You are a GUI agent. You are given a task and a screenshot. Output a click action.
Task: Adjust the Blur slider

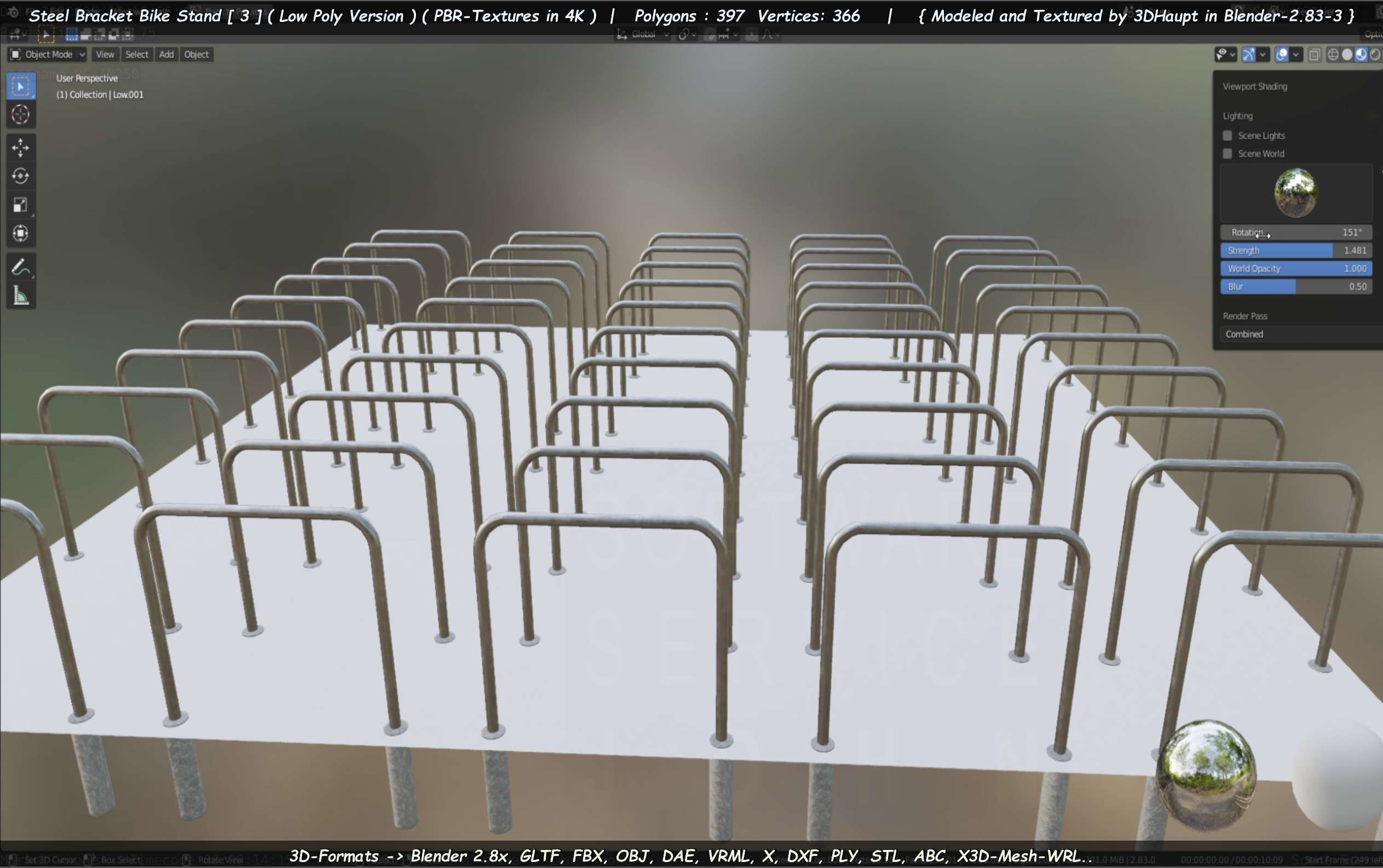tap(1296, 286)
